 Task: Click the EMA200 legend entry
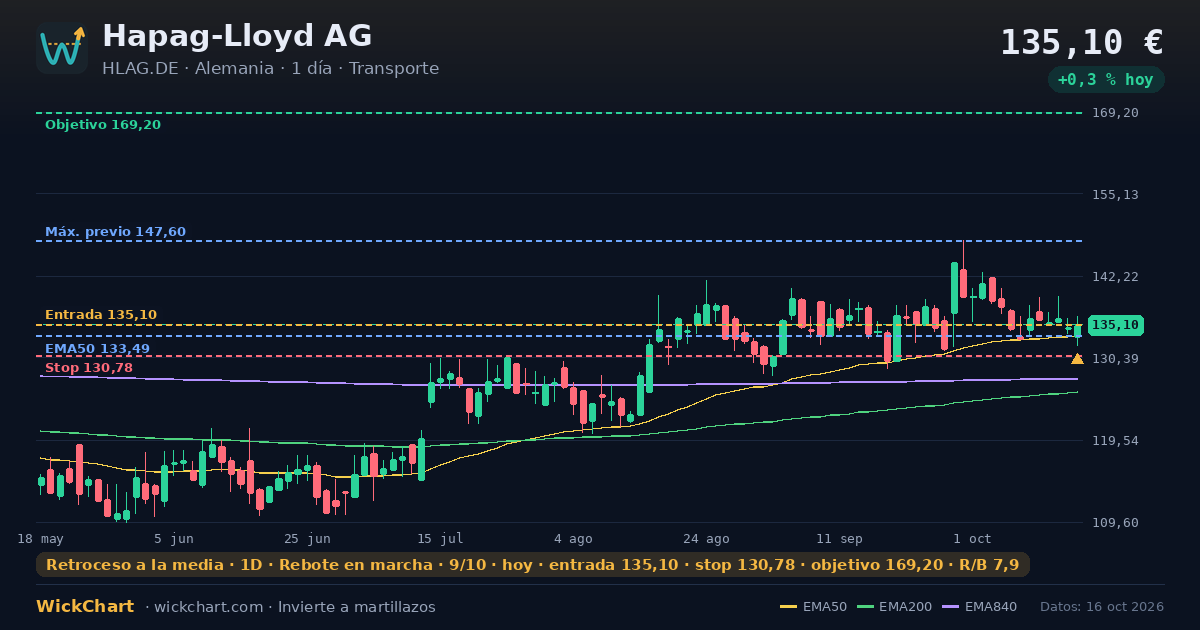(x=894, y=607)
